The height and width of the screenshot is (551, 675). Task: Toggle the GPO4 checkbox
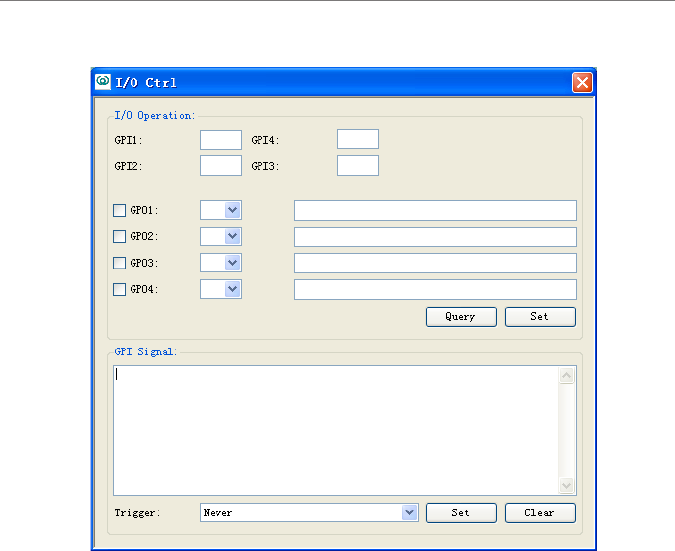119,289
